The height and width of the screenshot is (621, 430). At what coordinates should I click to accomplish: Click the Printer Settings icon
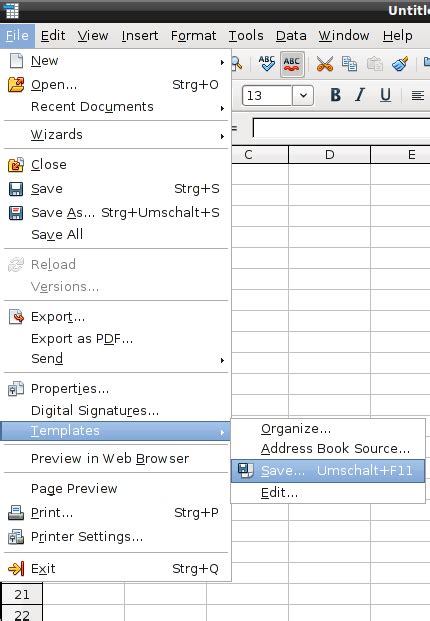[16, 537]
